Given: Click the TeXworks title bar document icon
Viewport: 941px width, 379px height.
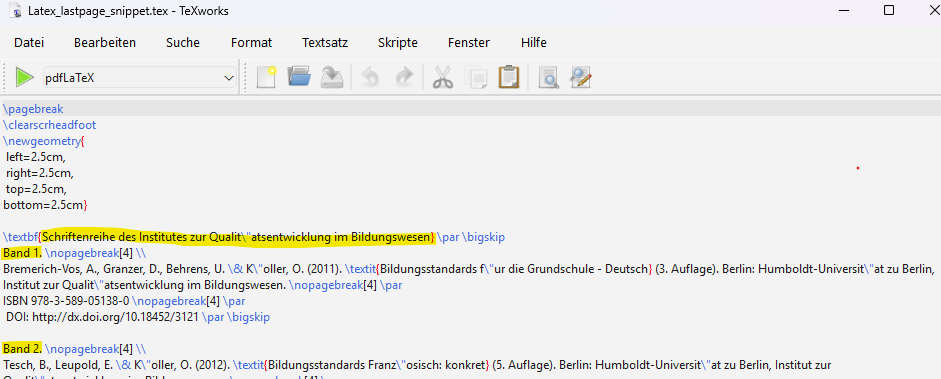Looking at the screenshot, I should (x=17, y=11).
